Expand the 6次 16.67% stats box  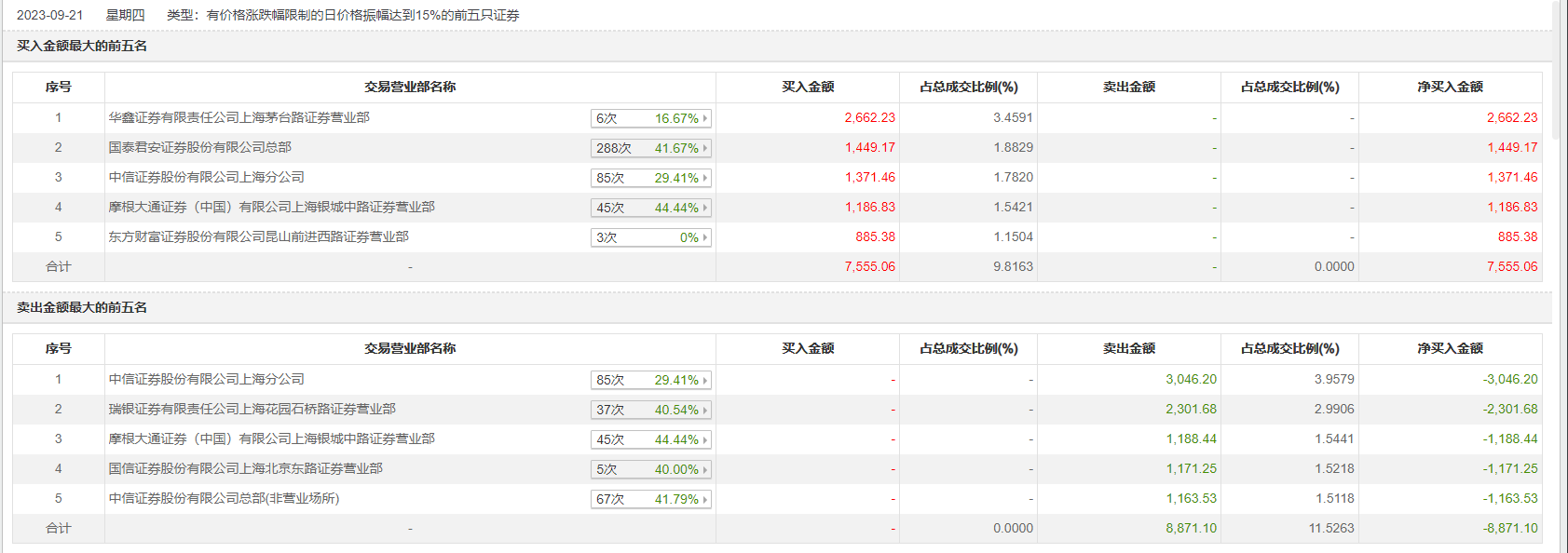tap(648, 118)
